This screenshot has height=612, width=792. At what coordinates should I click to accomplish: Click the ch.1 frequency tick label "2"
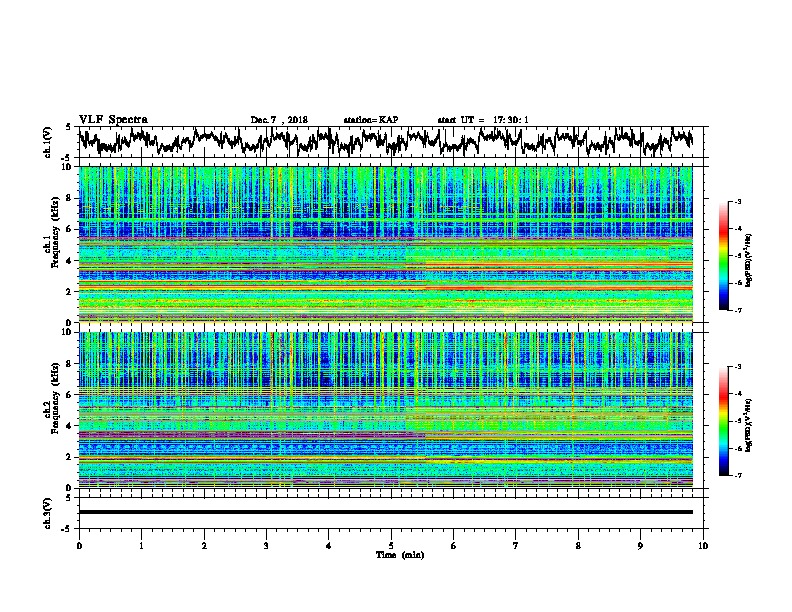(70, 292)
